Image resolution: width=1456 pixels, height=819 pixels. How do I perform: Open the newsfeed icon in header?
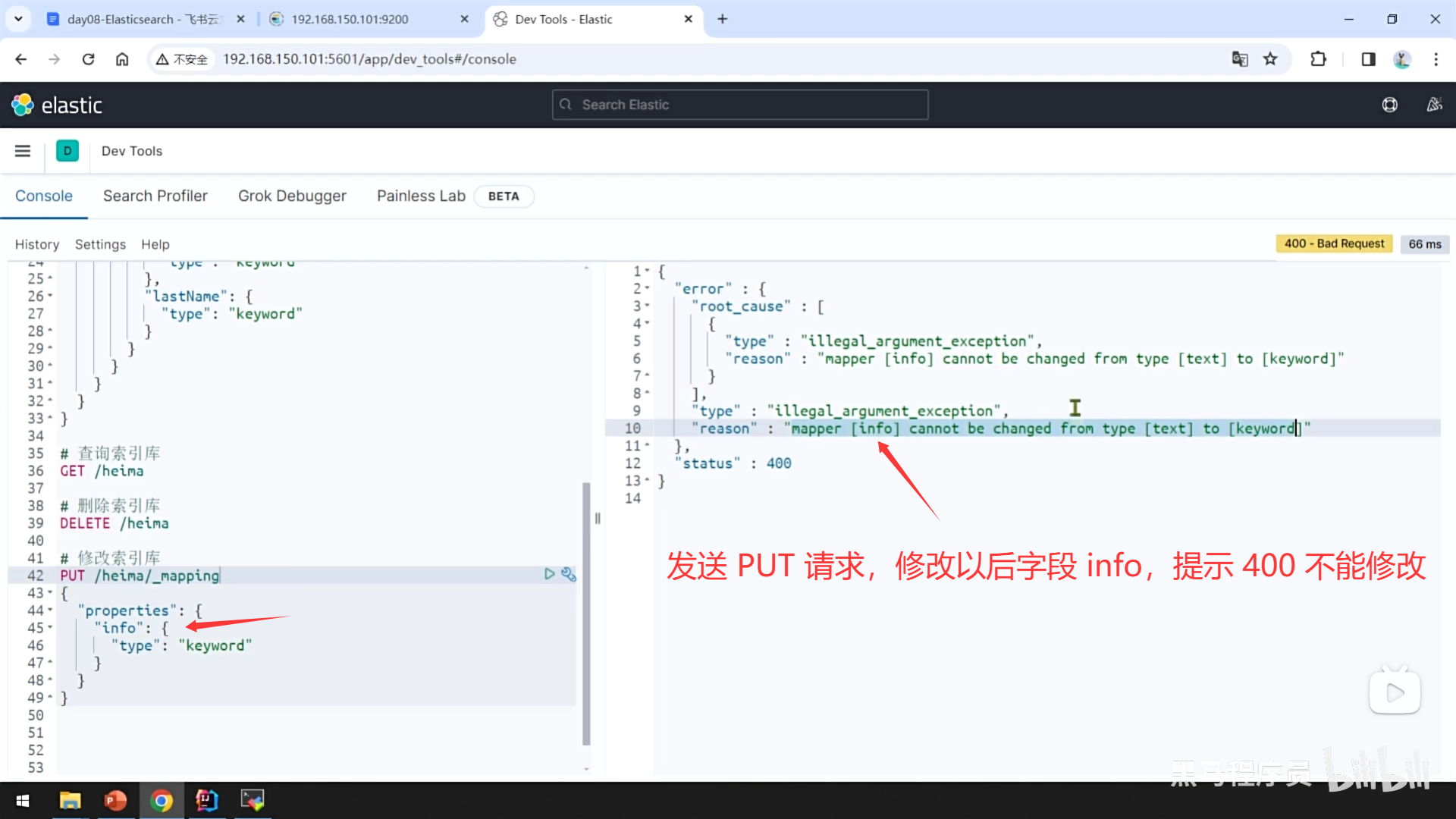click(1434, 105)
